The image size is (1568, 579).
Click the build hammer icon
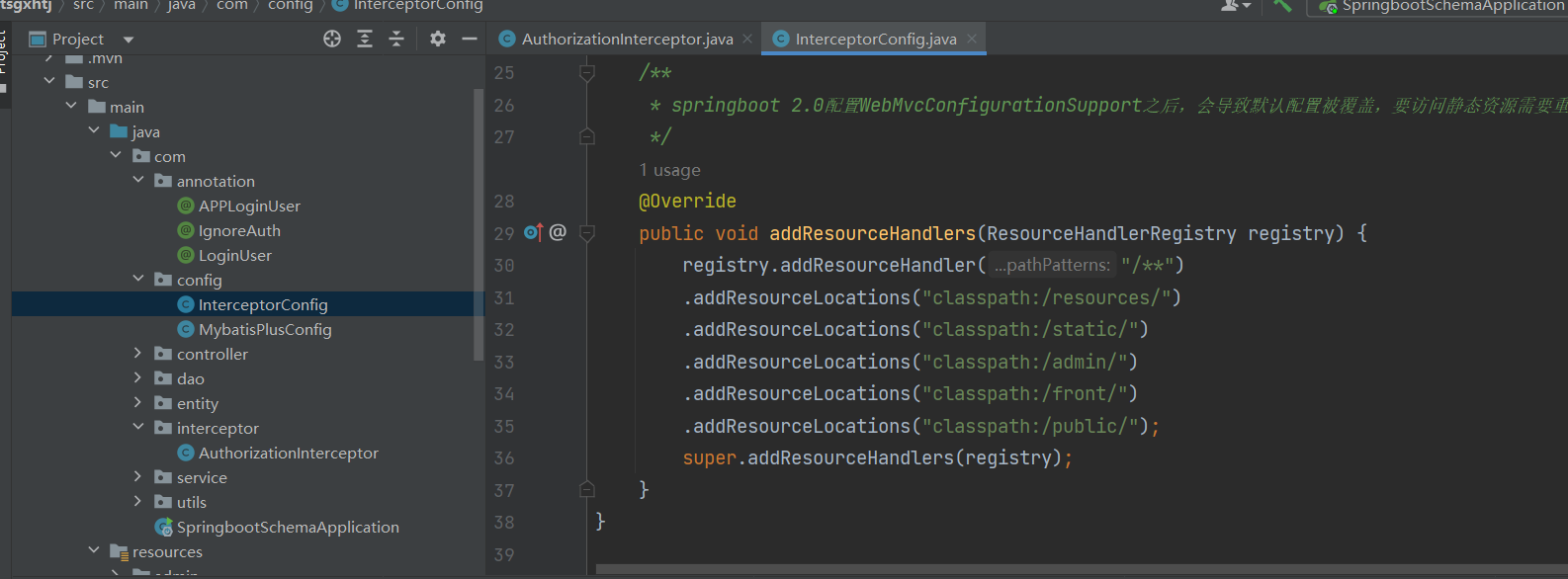[1282, 6]
